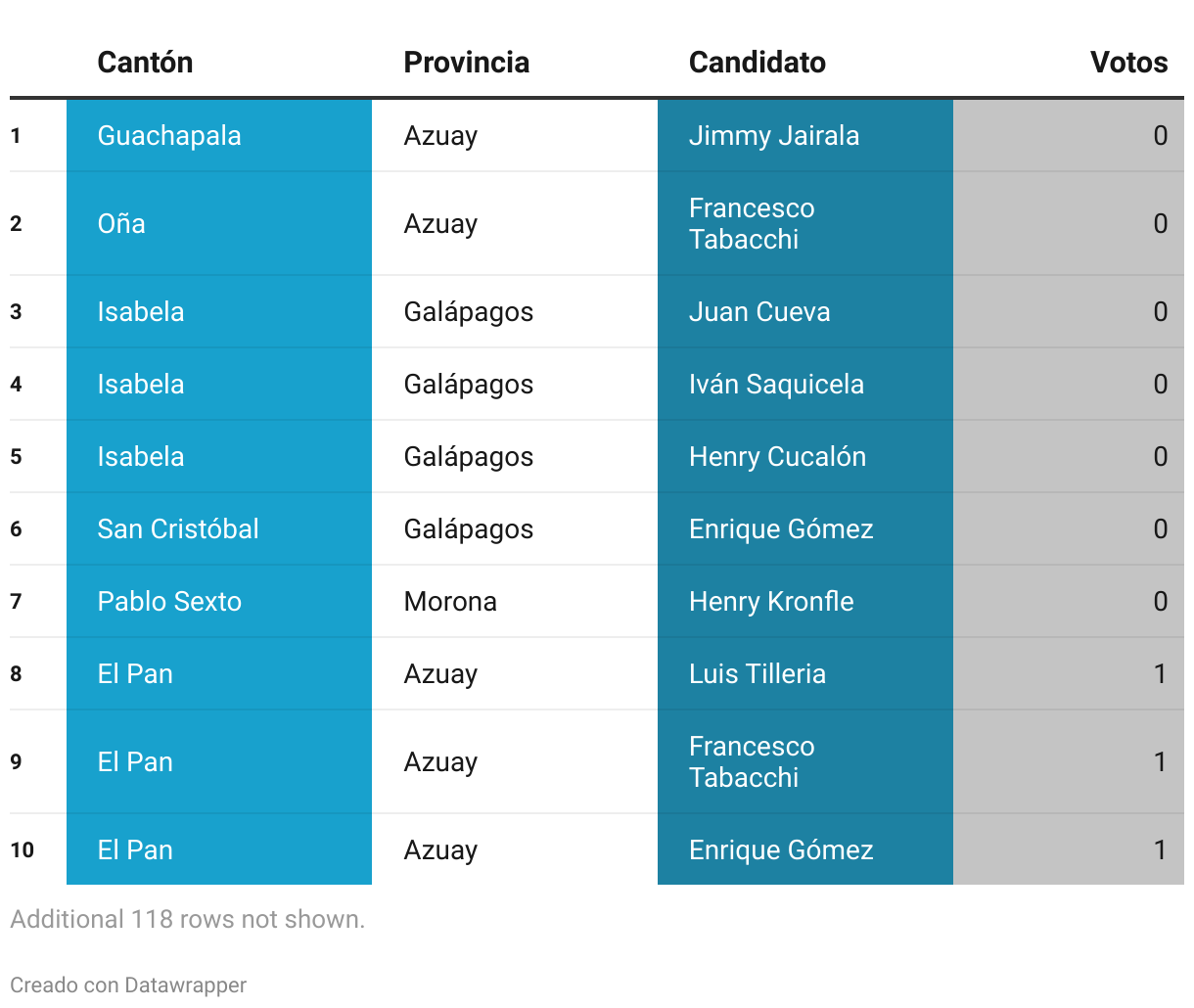Select the Iván Saquicela candidate cell

coord(805,385)
